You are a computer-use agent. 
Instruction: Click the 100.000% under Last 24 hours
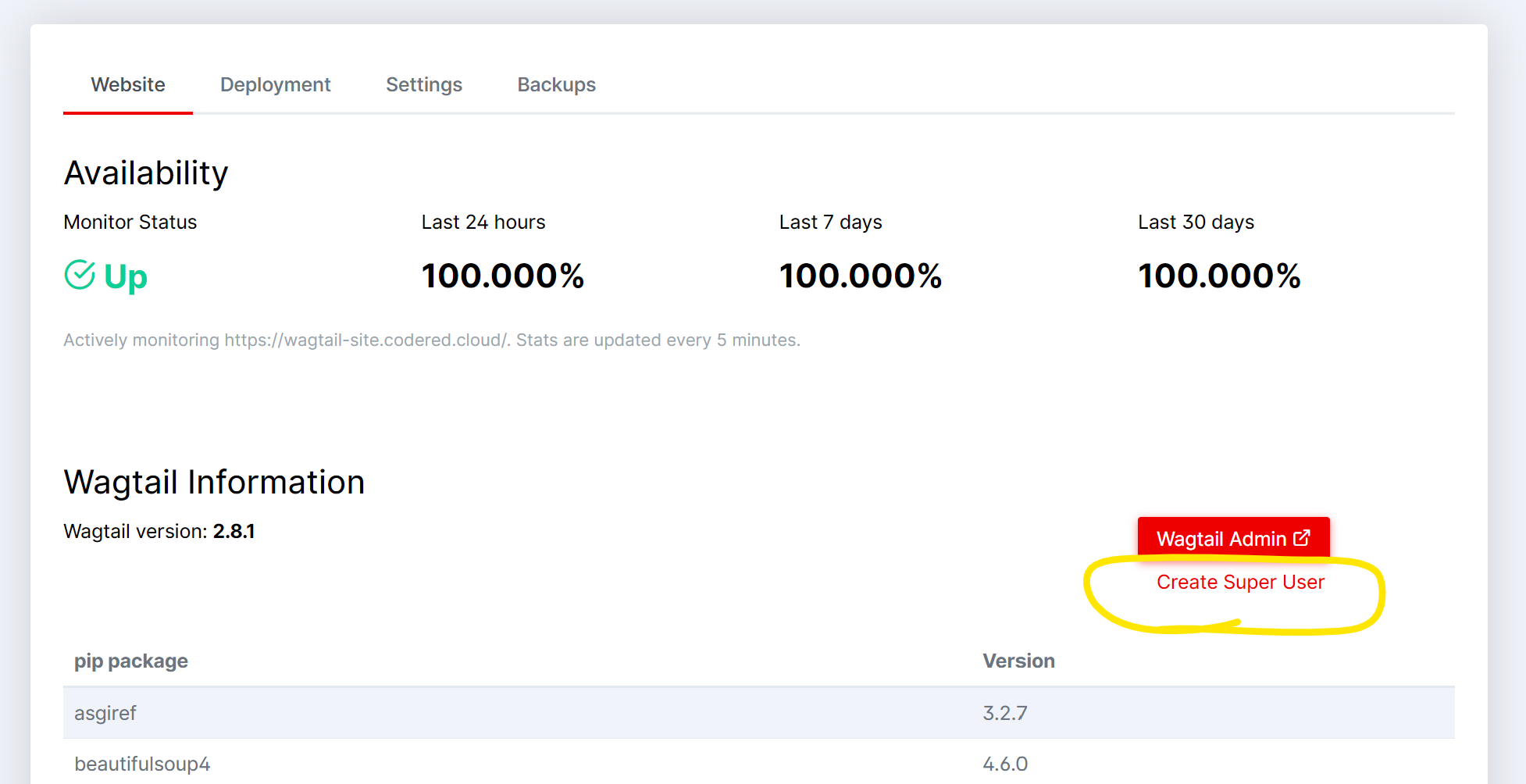(503, 276)
